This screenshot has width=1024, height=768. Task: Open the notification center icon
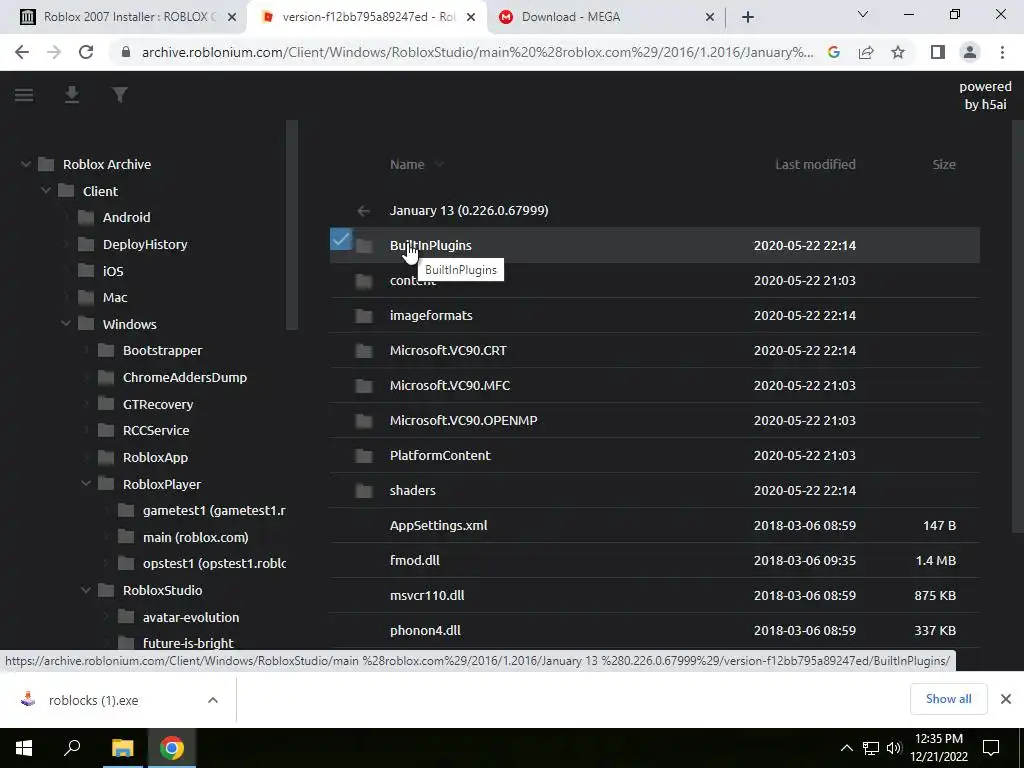[991, 748]
